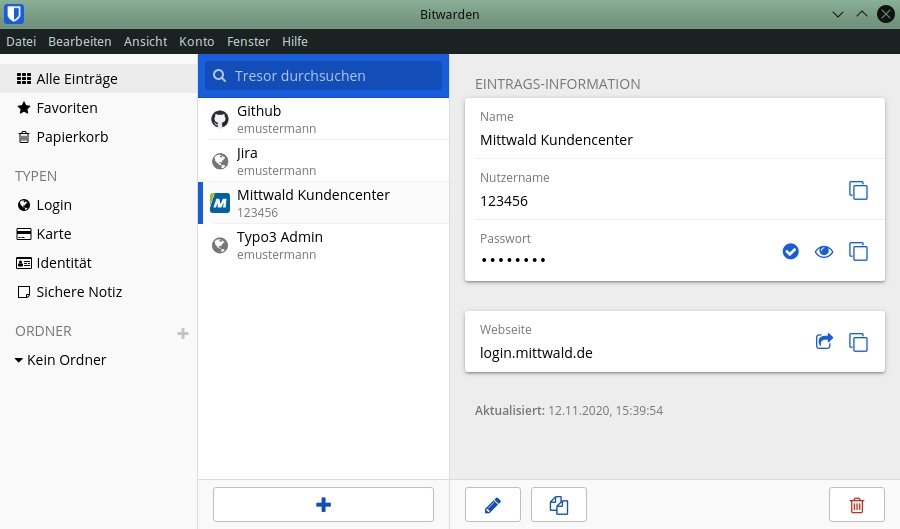Viewport: 900px width, 529px height.
Task: Collapse the Kein Ordner arrow
Action: click(x=19, y=360)
